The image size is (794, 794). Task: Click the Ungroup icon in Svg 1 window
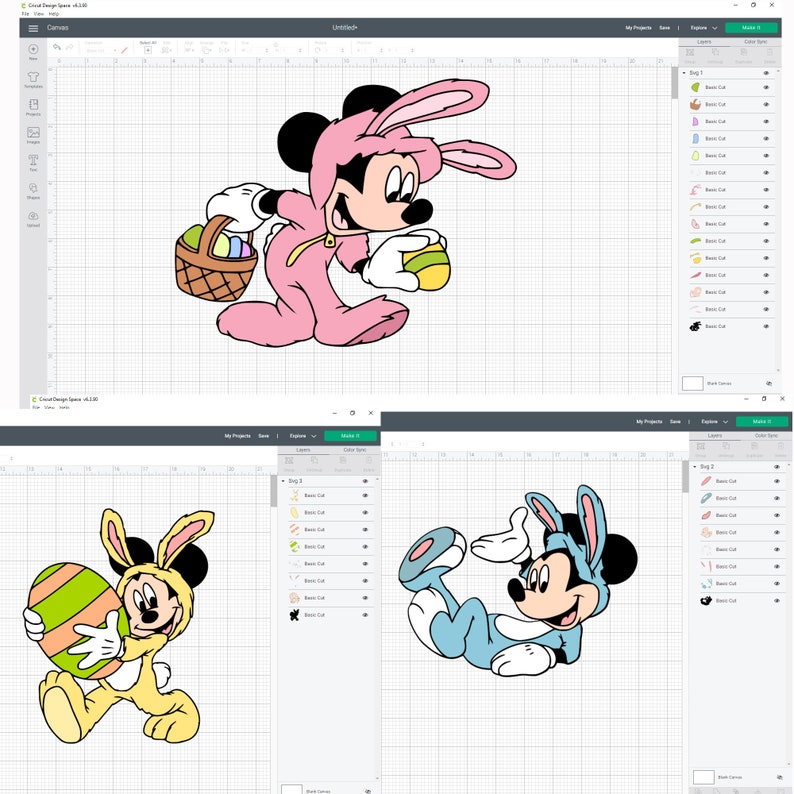[716, 53]
